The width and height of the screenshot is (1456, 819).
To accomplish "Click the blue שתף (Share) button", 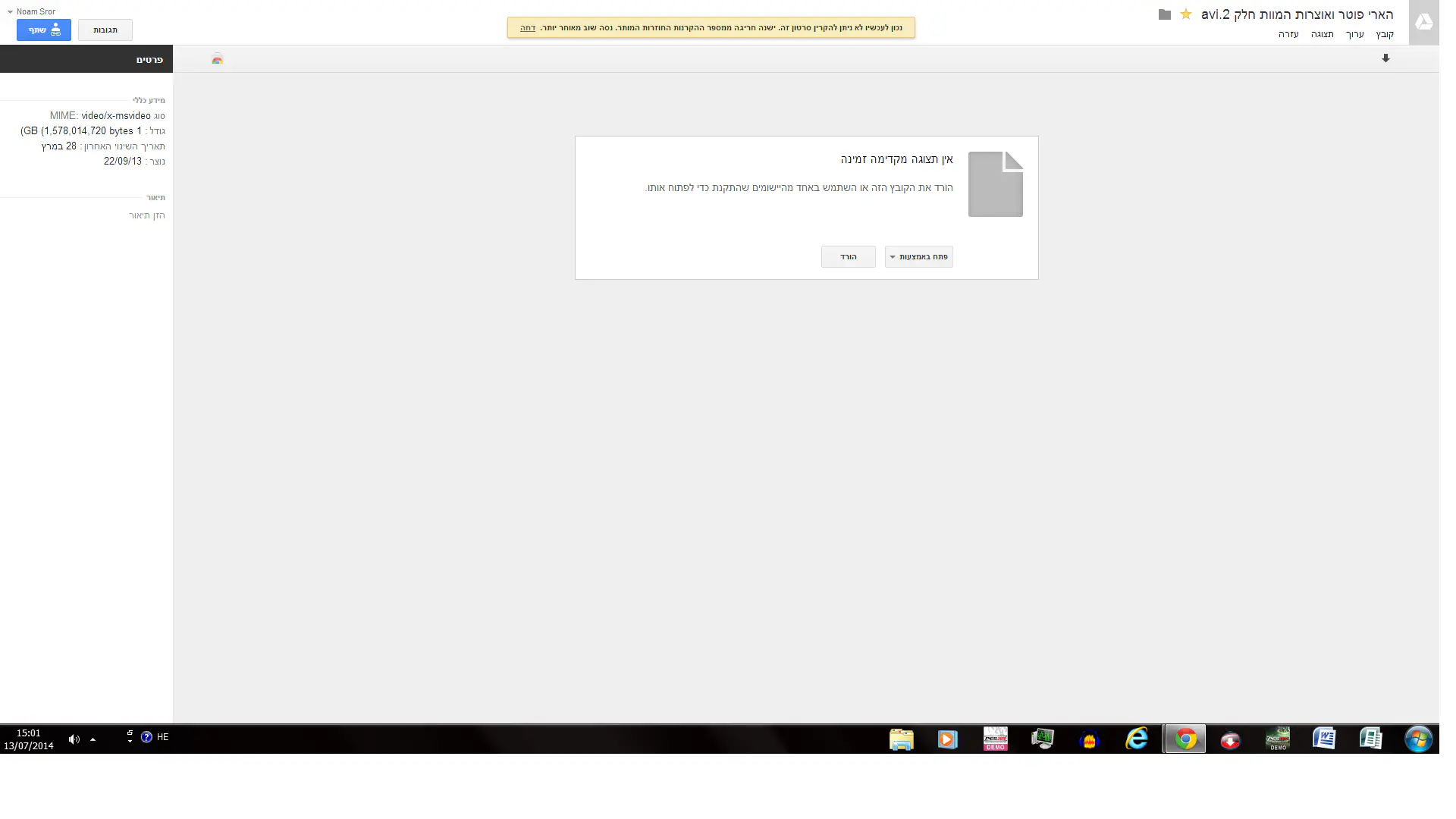I will click(x=44, y=30).
